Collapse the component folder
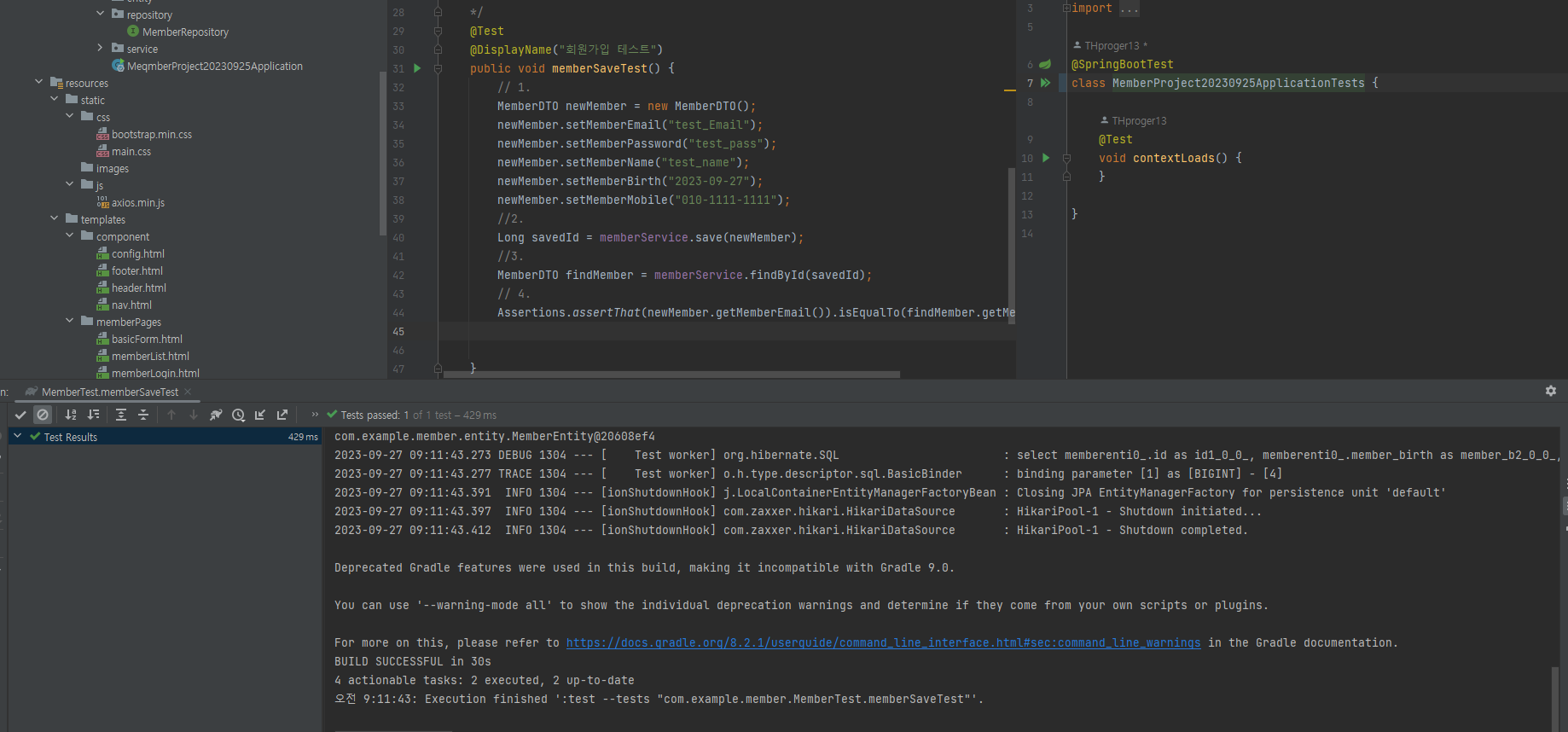The image size is (1568, 732). click(69, 235)
